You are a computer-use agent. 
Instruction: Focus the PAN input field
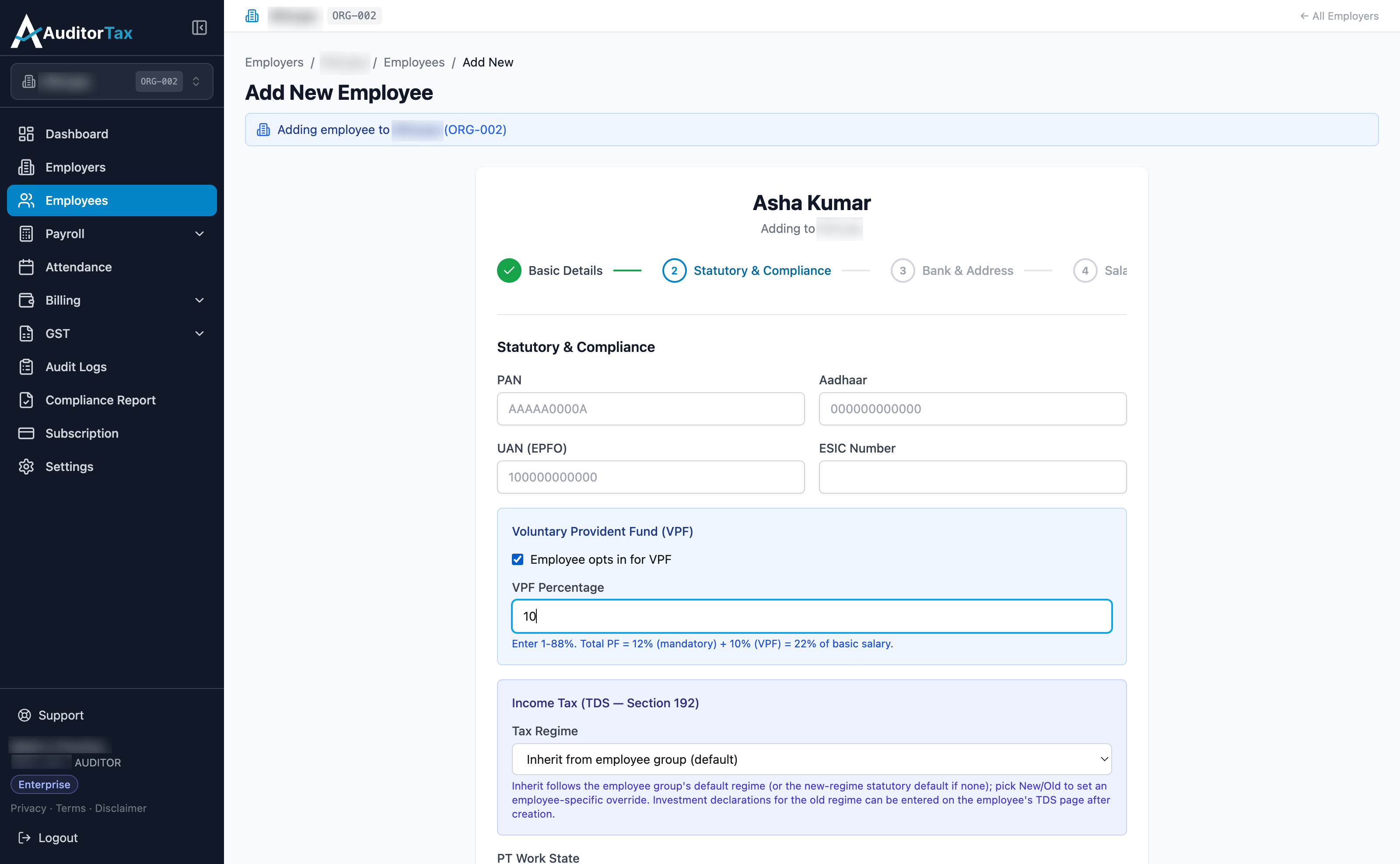coord(651,408)
